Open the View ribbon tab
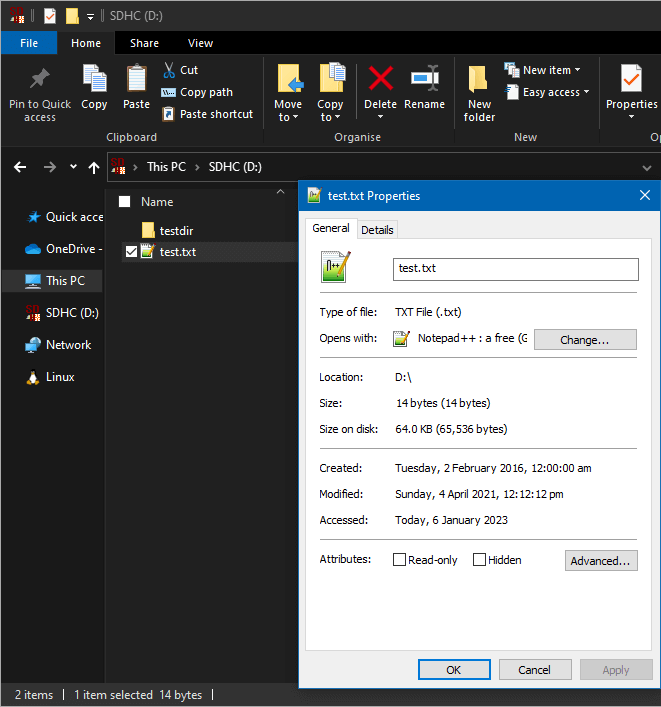The width and height of the screenshot is (661, 707). (x=200, y=43)
